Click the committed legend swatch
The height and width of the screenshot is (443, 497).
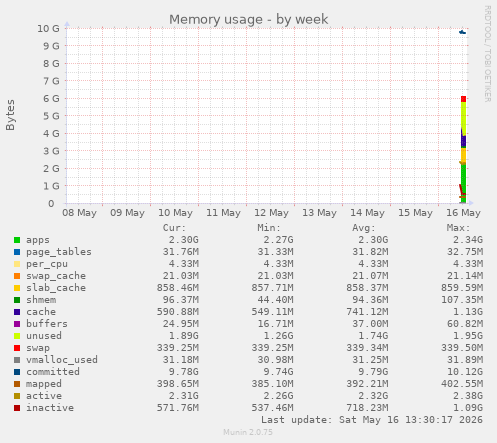click(x=17, y=372)
